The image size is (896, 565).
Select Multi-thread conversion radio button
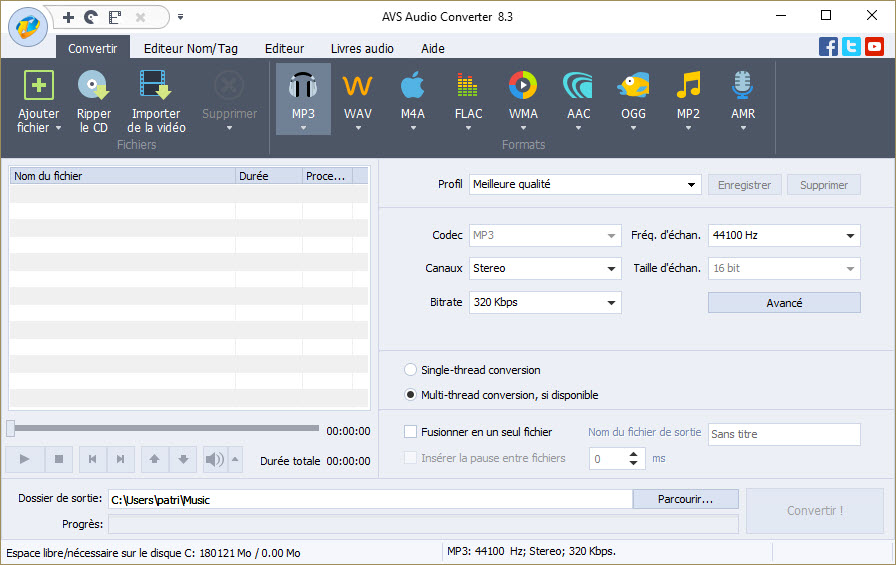pos(410,395)
